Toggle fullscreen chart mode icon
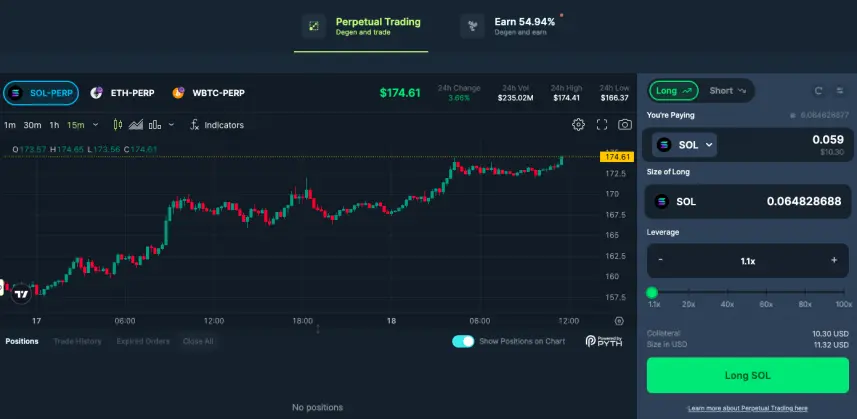Screen dimensions: 857x419 point(602,125)
